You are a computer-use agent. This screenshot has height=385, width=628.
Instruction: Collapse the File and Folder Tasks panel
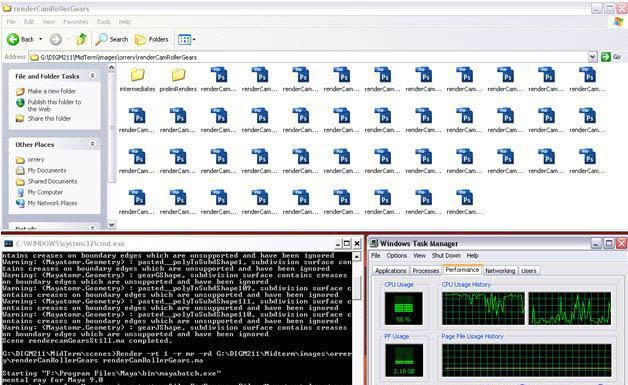pos(93,76)
